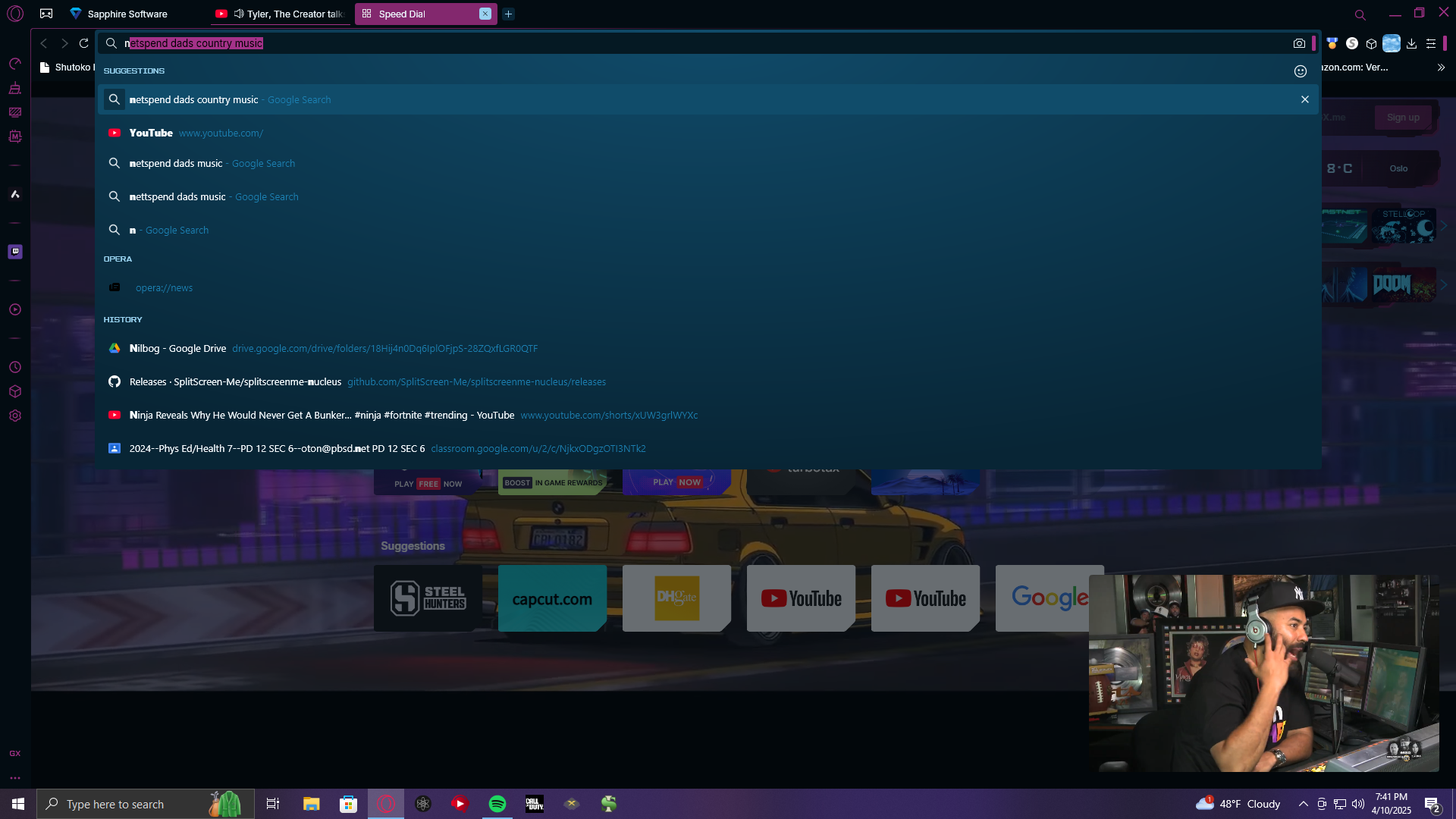Screen dimensions: 1456x819
Task: Open sidebar History clock icon
Action: [15, 368]
